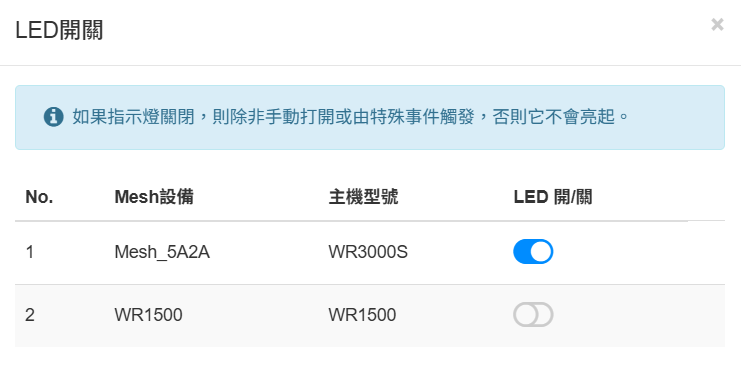Click the phrase 否則它不會亮起 in the notice

553,117
